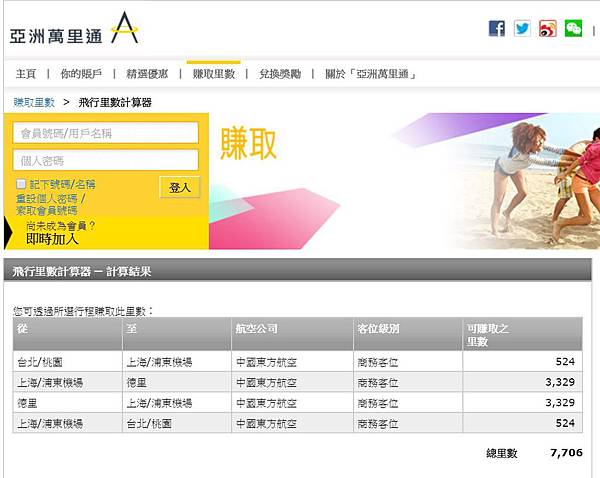
Task: Tick the 記下號碼/名稱 checkbox
Action: [21, 184]
